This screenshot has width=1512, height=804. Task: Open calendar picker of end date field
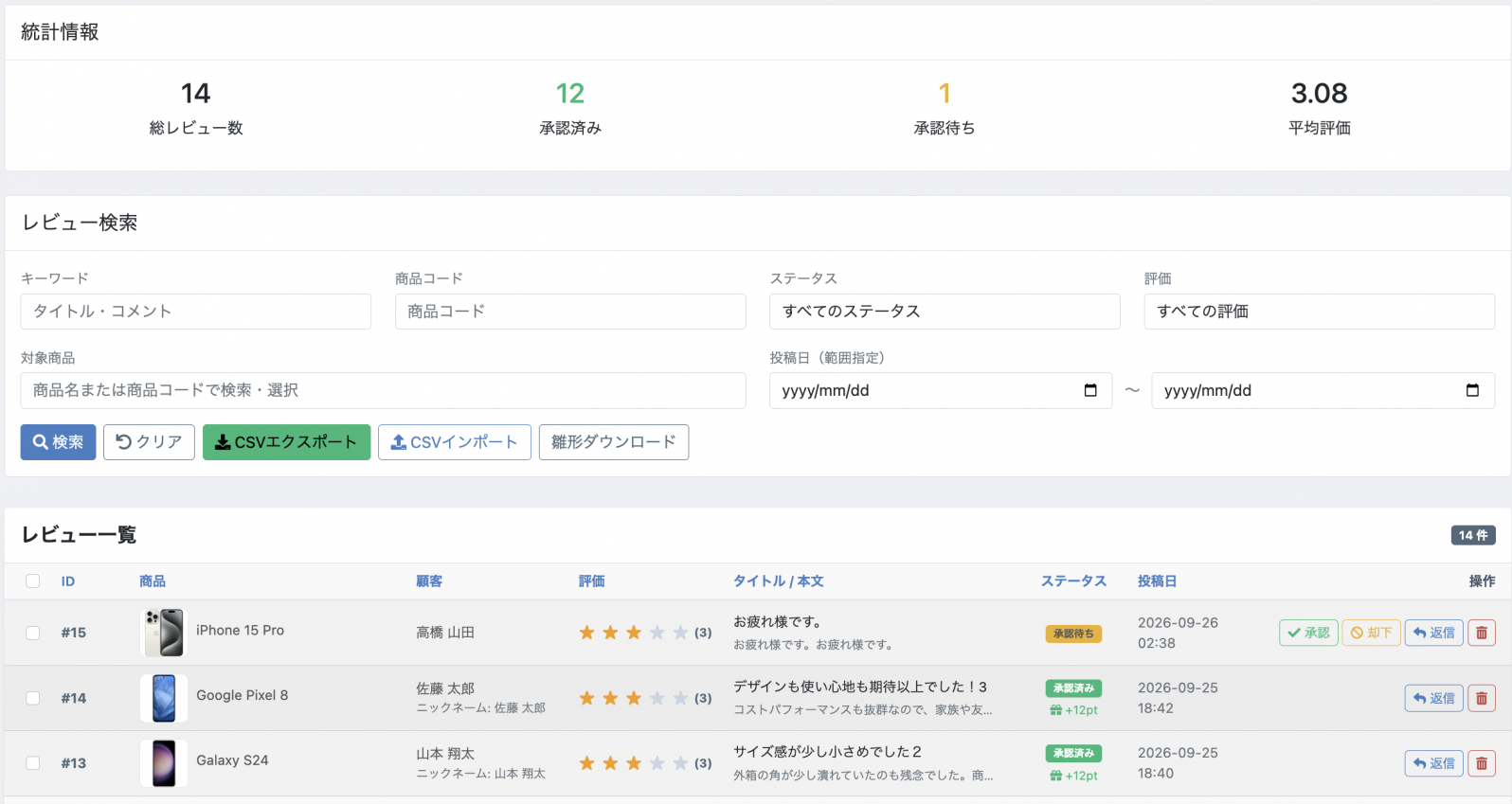[1472, 390]
